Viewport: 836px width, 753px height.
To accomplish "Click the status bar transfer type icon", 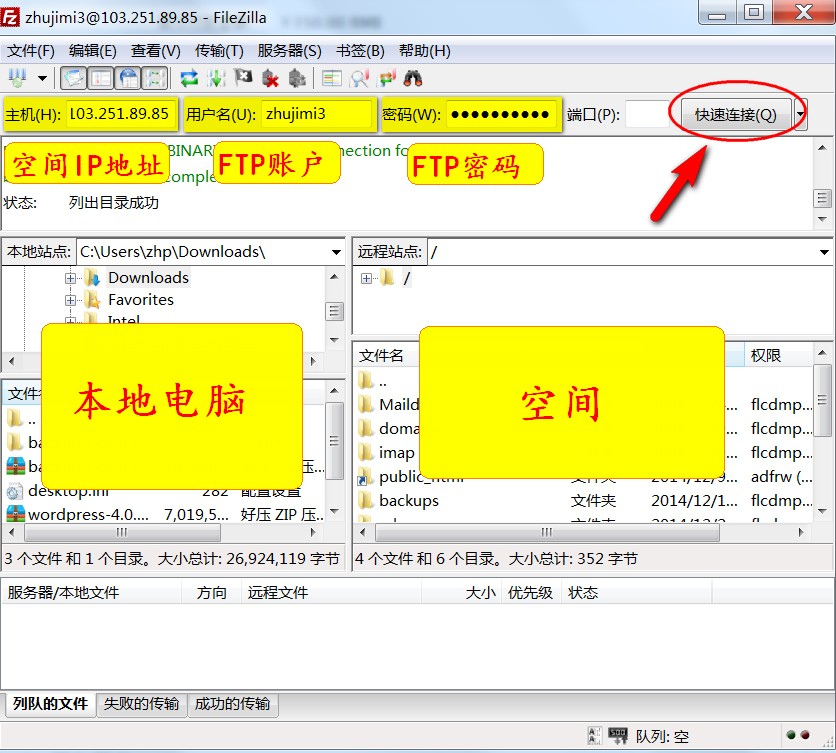I will coord(594,736).
